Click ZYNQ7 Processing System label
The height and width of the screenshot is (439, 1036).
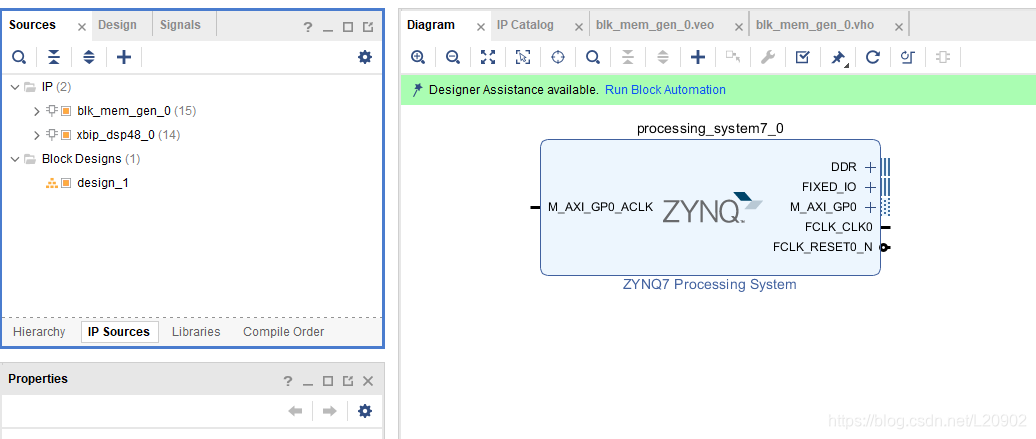[710, 284]
